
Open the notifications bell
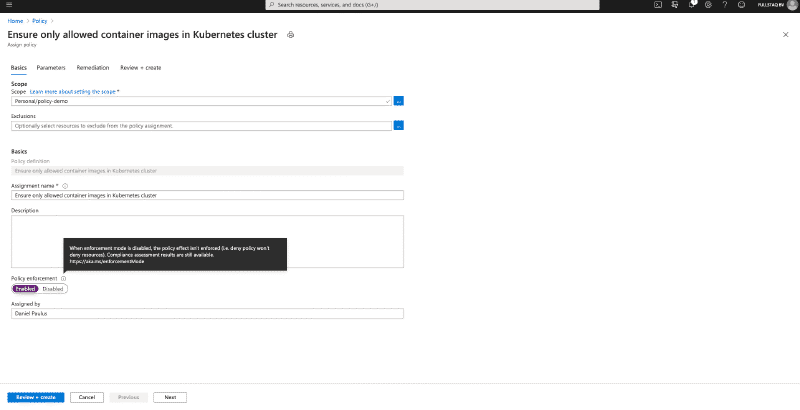(x=692, y=5)
